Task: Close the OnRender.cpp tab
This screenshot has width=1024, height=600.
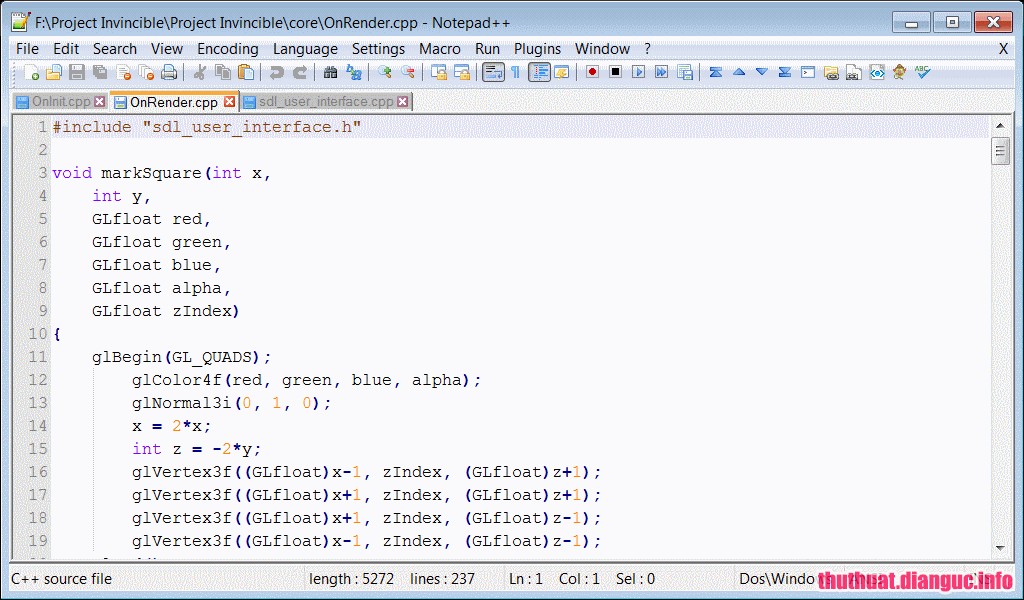Action: [229, 102]
